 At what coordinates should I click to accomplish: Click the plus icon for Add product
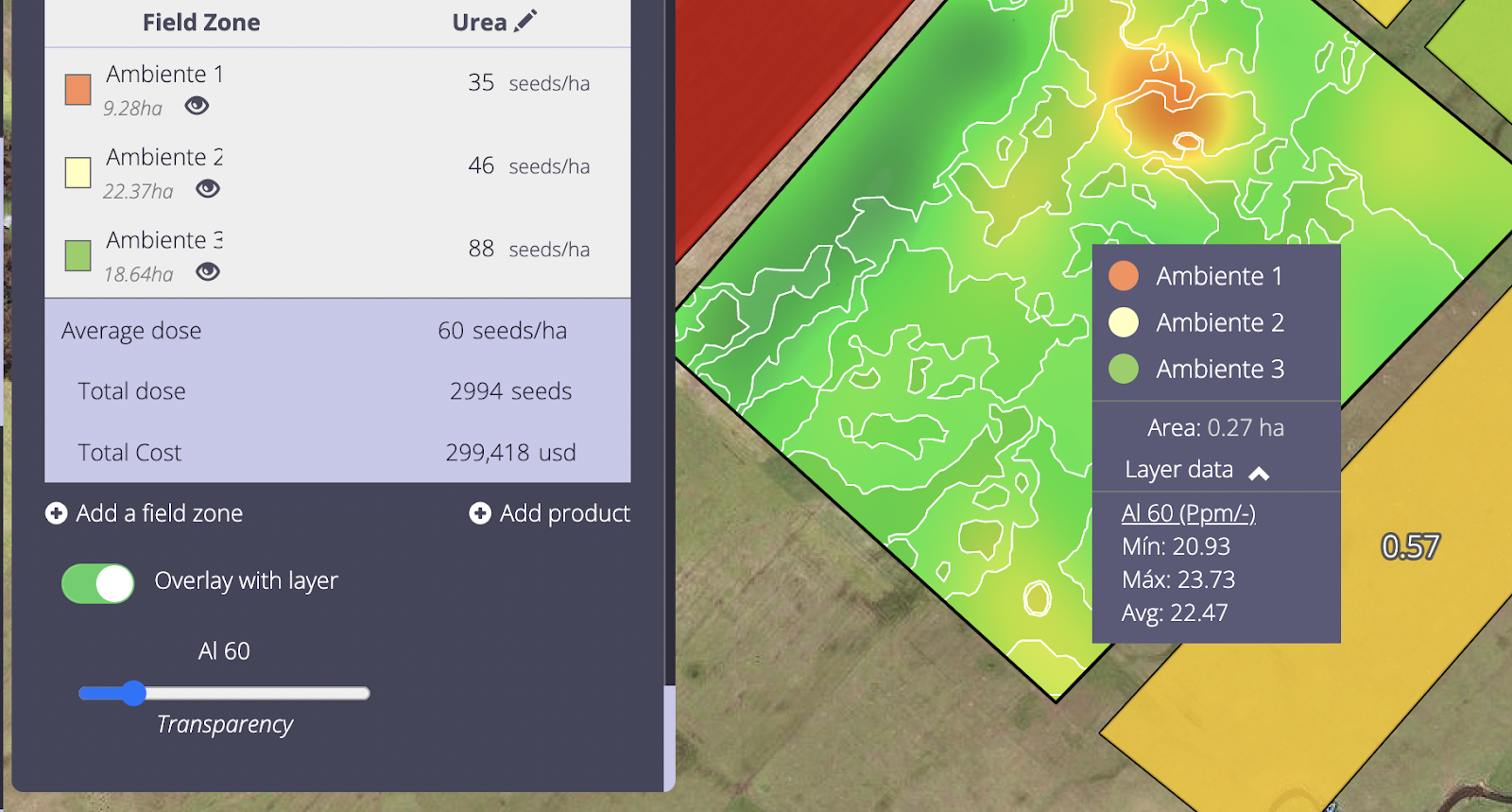tap(480, 513)
